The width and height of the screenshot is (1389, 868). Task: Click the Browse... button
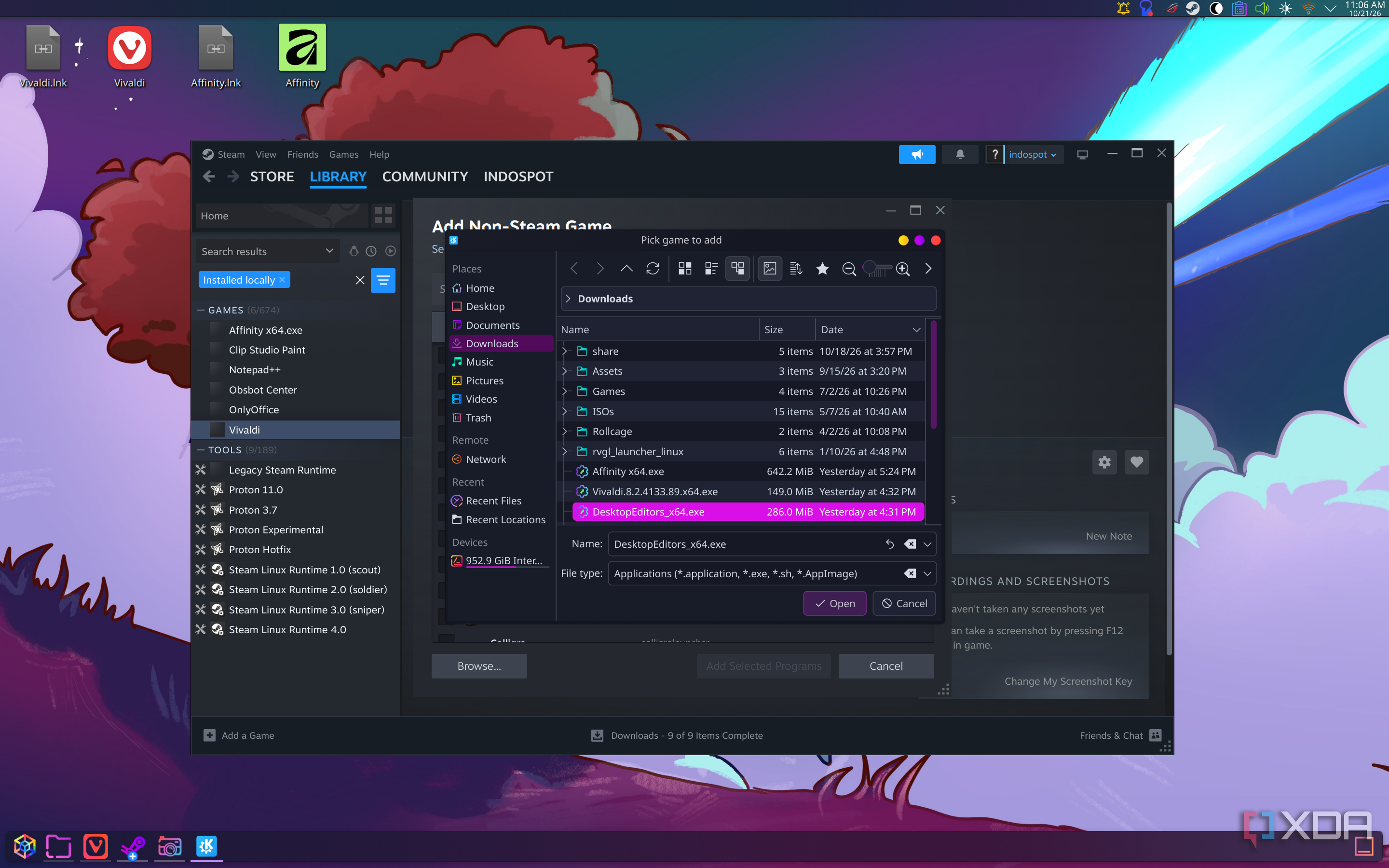(x=479, y=666)
